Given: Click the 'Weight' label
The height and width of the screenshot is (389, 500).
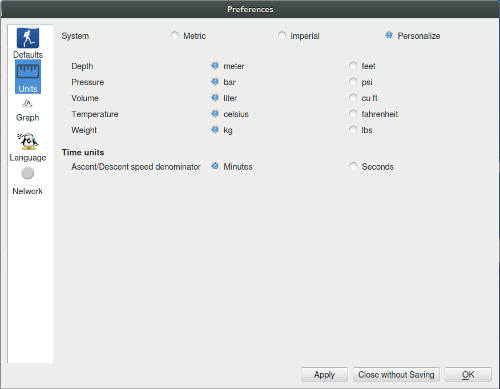Looking at the screenshot, I should [84, 130].
